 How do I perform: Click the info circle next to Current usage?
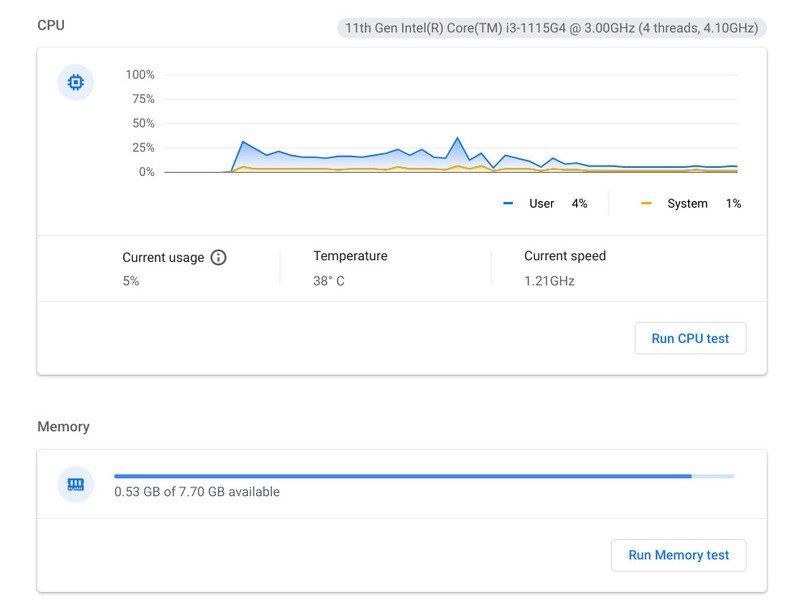click(x=219, y=257)
